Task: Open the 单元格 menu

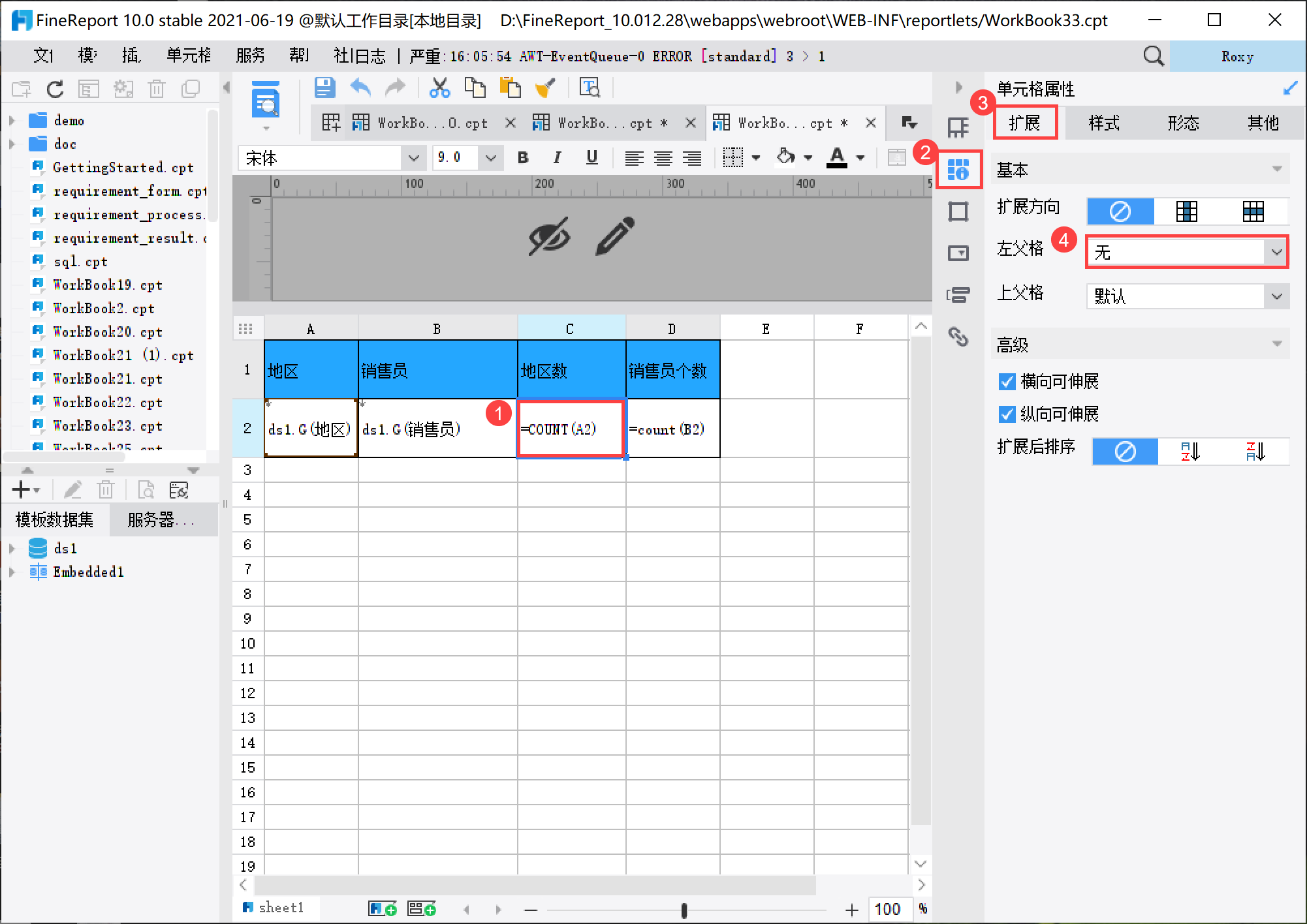Action: (189, 56)
